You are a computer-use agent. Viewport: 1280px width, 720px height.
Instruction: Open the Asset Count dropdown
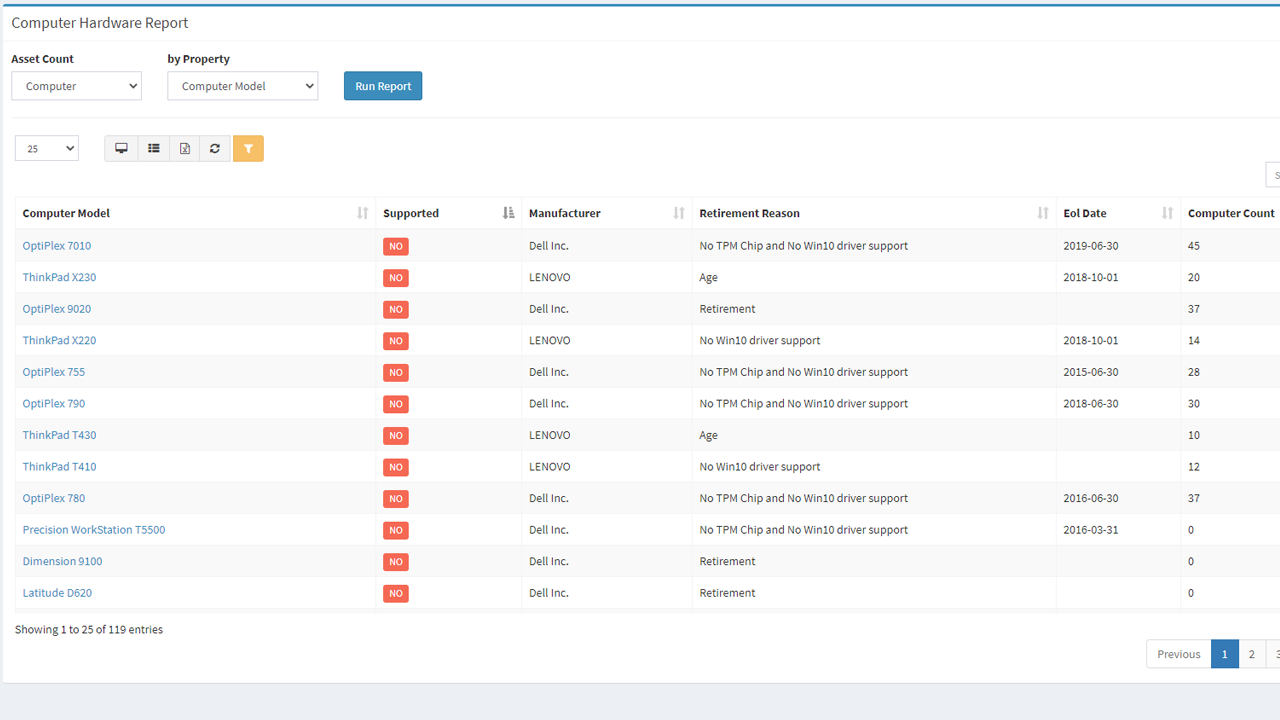(76, 85)
